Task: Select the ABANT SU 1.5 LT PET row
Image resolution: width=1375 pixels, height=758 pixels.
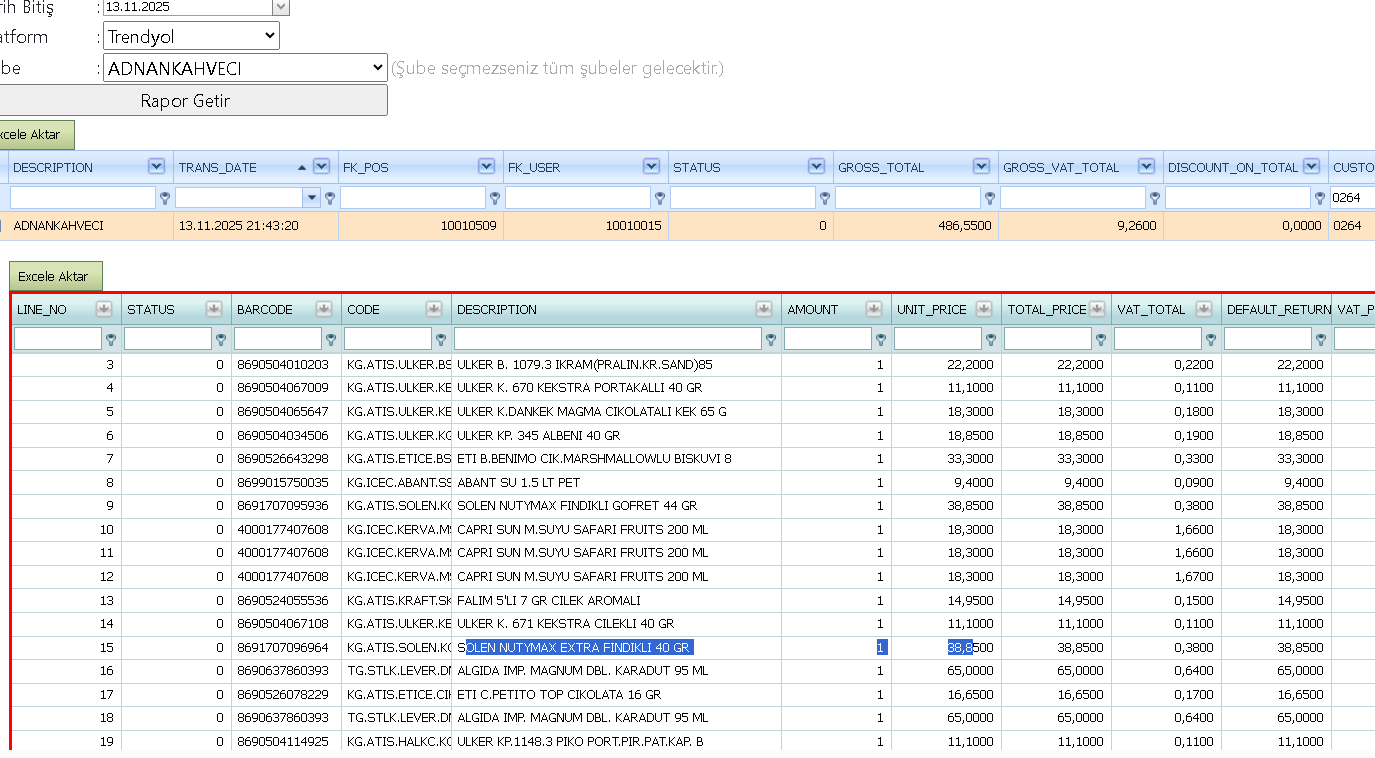Action: pos(693,482)
